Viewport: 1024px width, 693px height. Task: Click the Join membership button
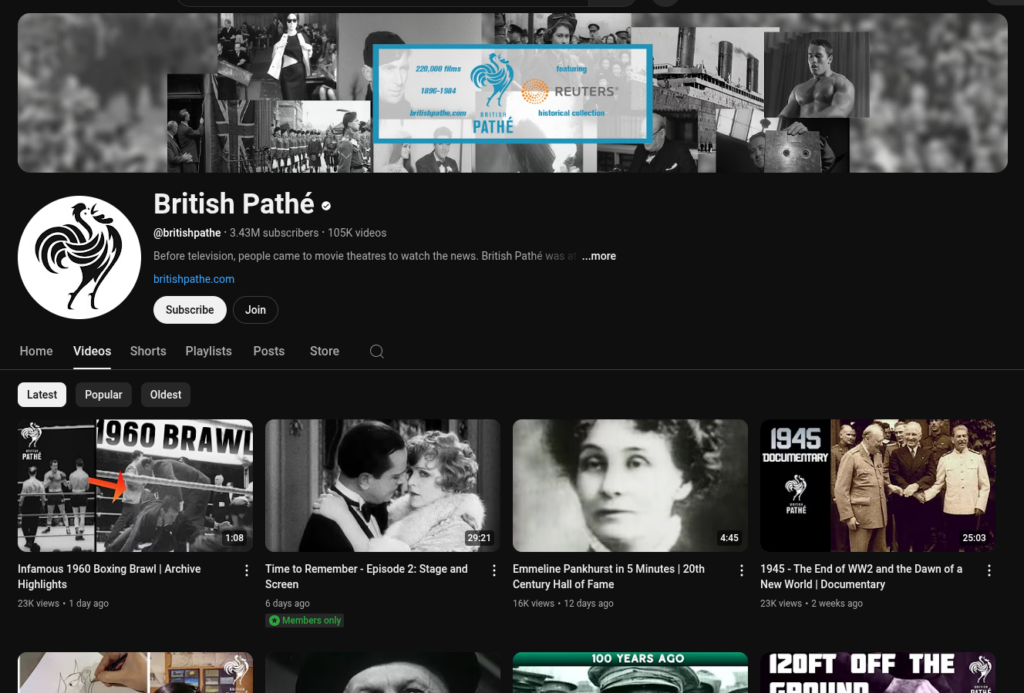click(x=255, y=310)
